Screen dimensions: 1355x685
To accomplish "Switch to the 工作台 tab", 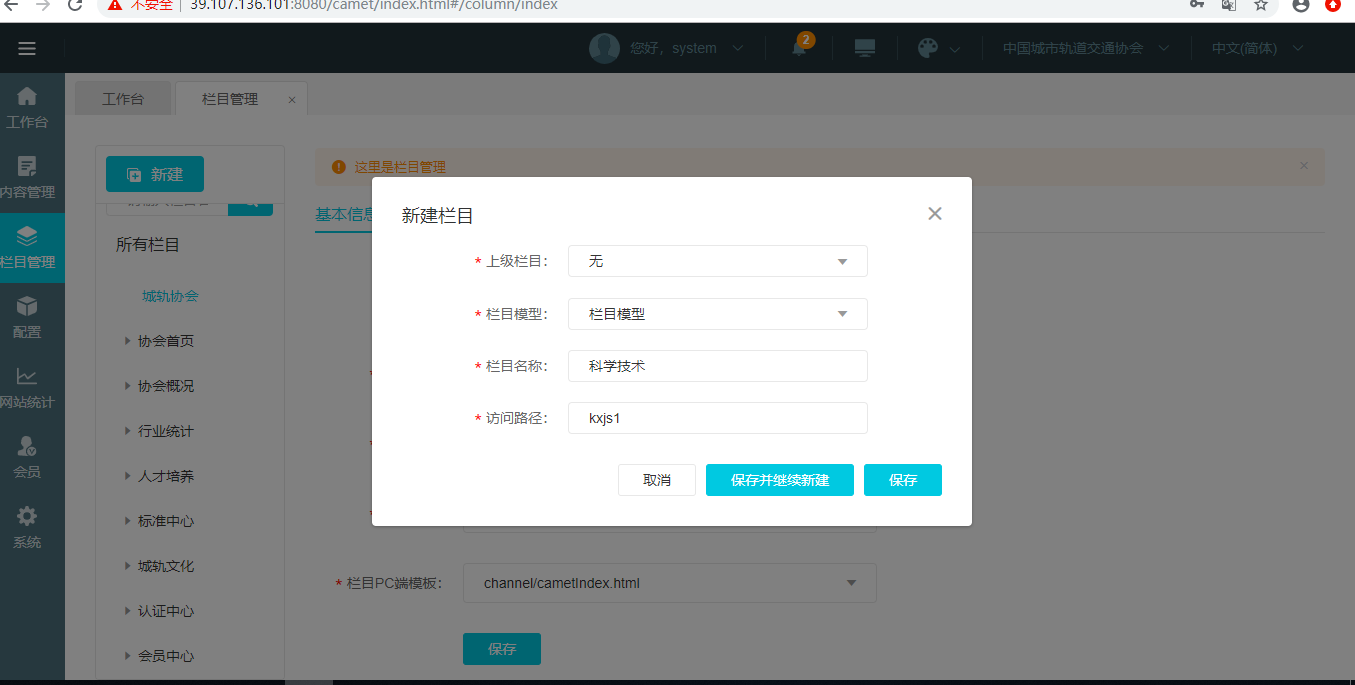I will [123, 99].
